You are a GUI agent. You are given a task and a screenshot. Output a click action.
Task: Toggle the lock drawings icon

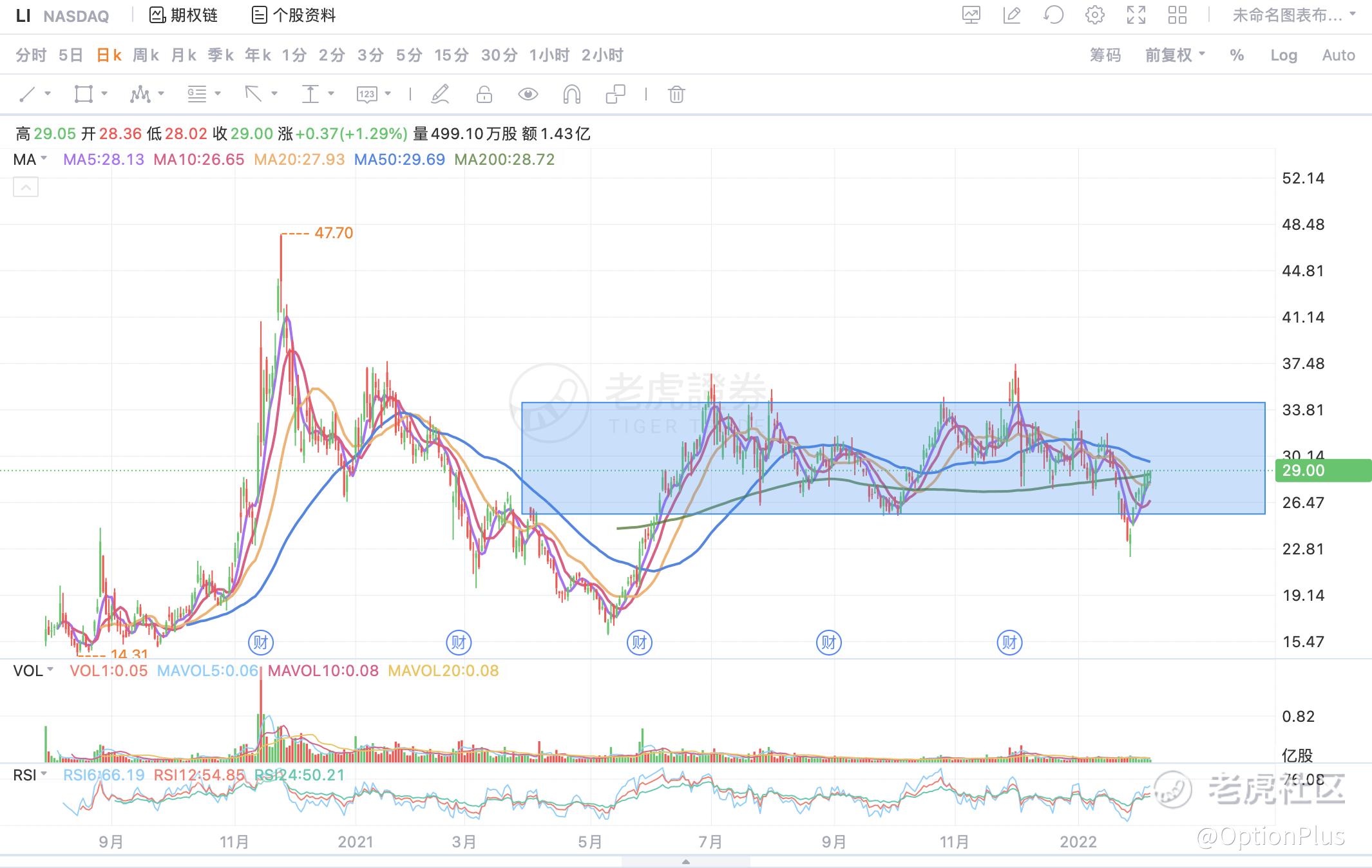point(484,95)
